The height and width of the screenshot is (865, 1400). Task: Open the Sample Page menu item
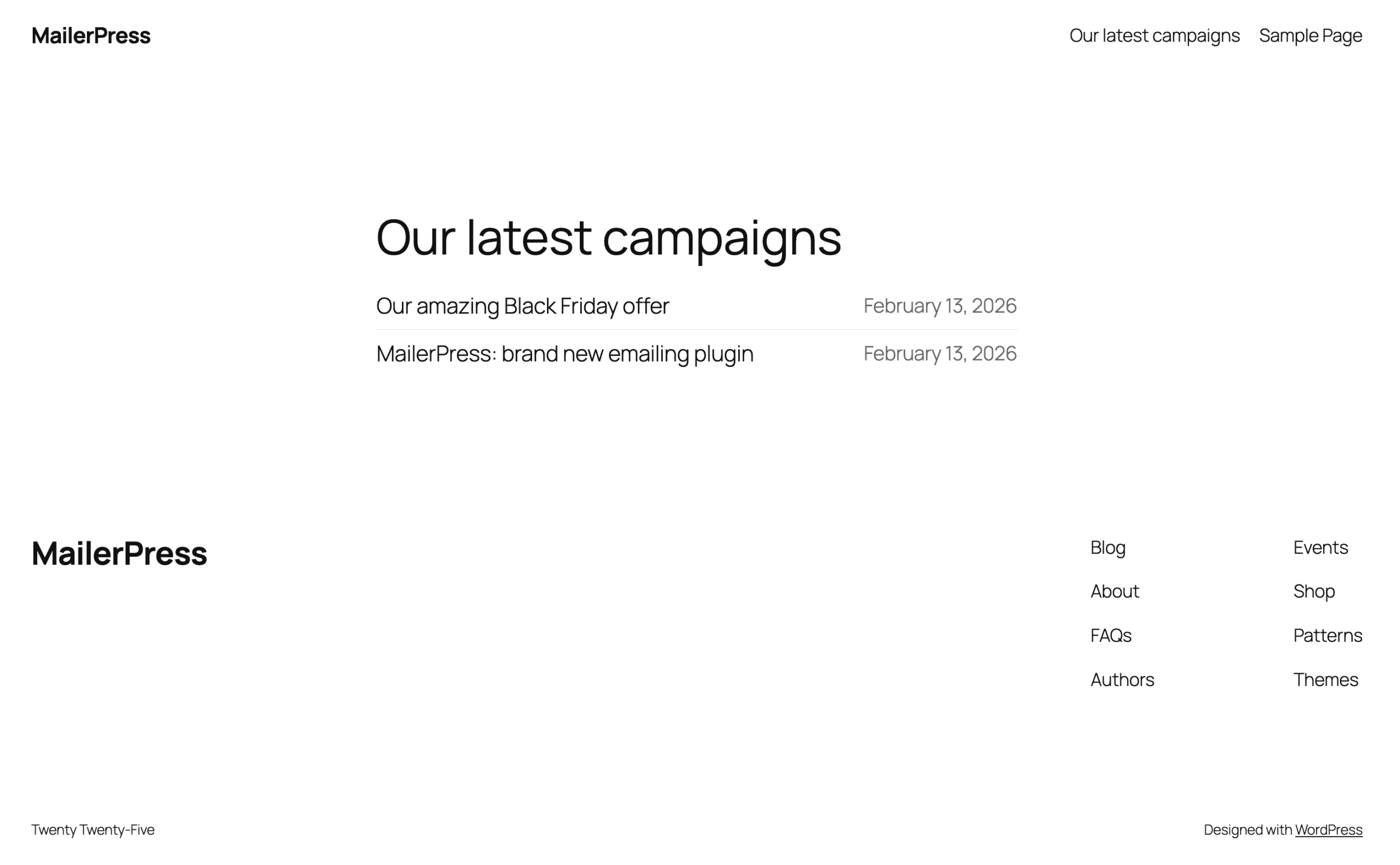[x=1310, y=36]
